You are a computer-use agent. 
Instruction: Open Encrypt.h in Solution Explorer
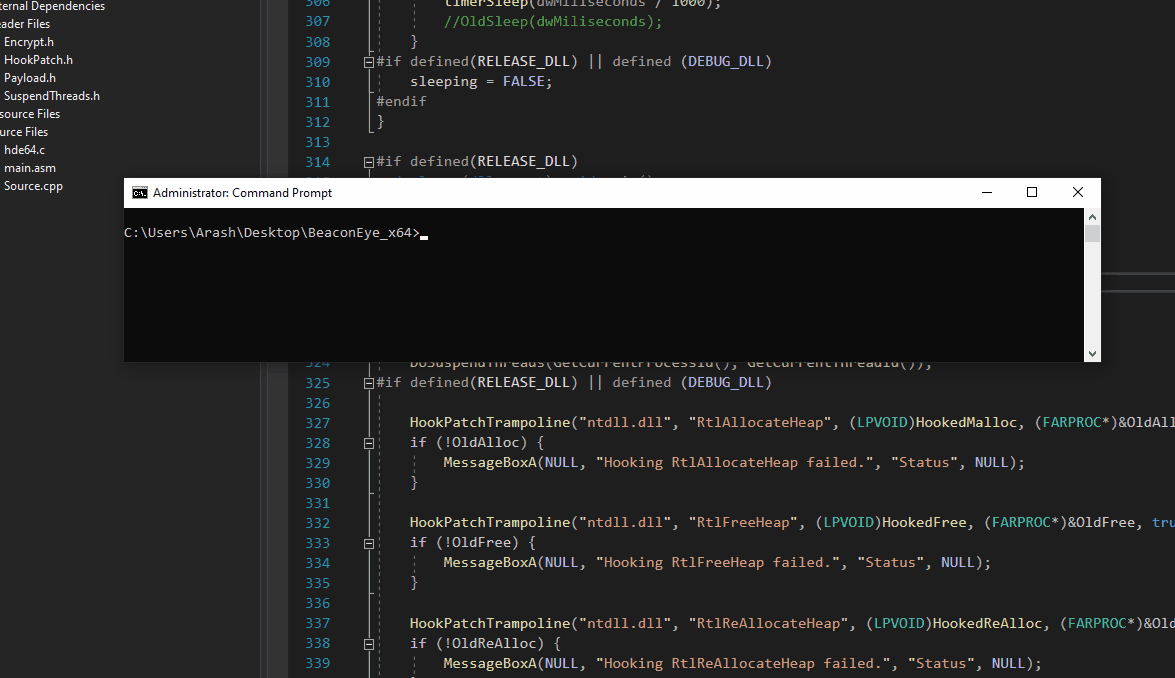click(x=28, y=42)
